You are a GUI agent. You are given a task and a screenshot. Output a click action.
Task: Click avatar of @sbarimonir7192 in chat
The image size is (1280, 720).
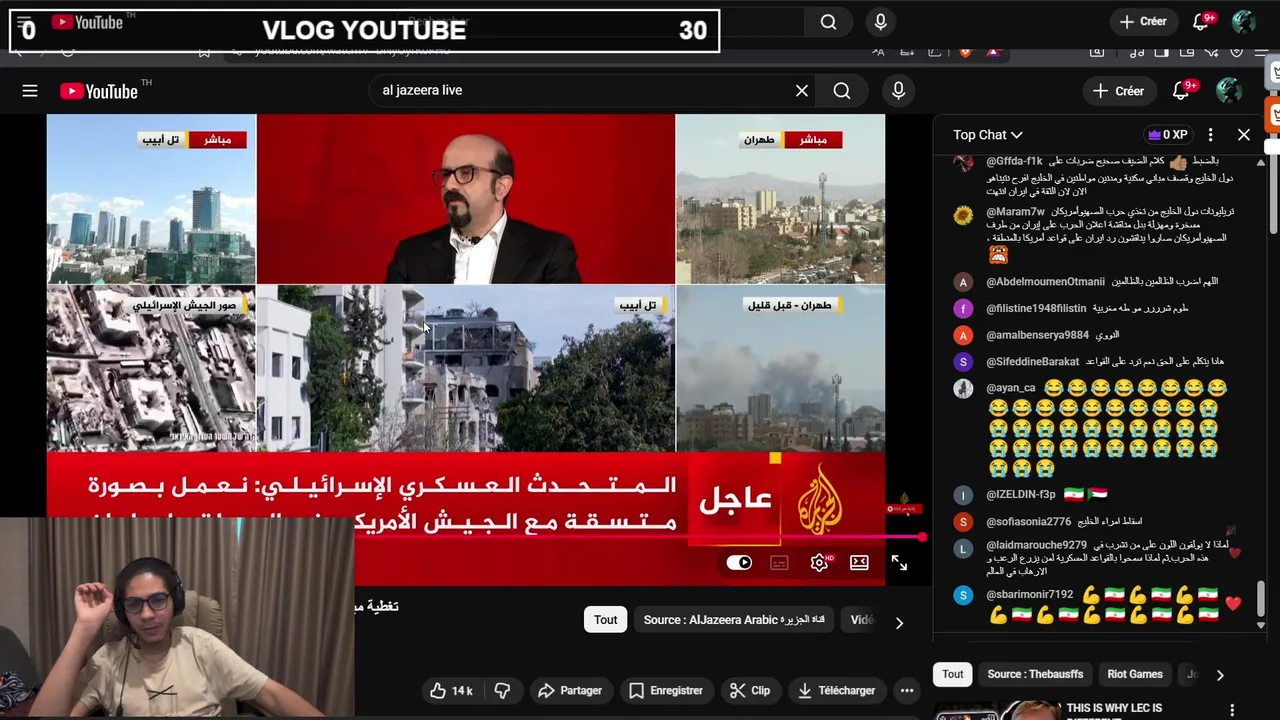point(963,595)
